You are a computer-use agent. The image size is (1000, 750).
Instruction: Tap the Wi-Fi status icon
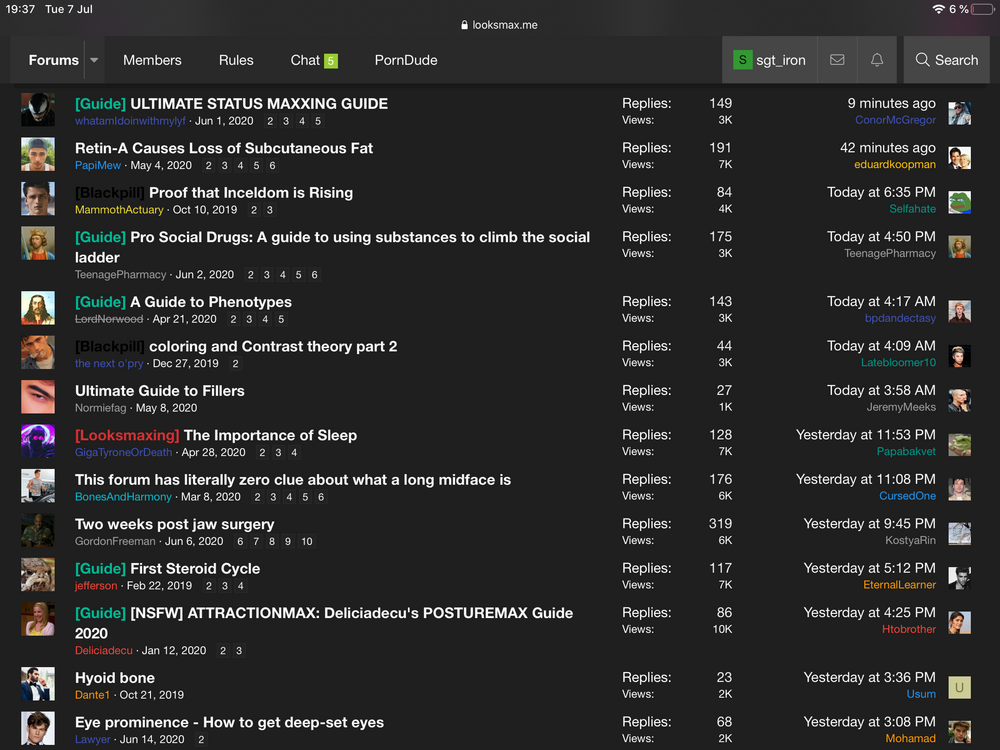[938, 9]
